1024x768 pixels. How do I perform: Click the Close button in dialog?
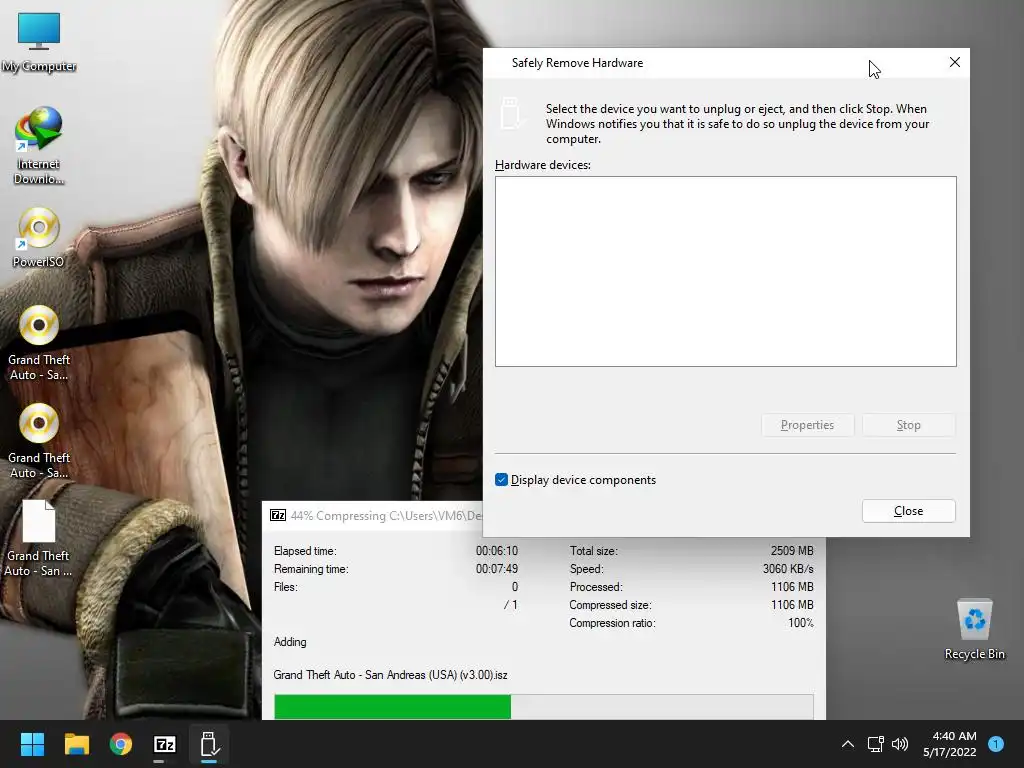(x=908, y=511)
